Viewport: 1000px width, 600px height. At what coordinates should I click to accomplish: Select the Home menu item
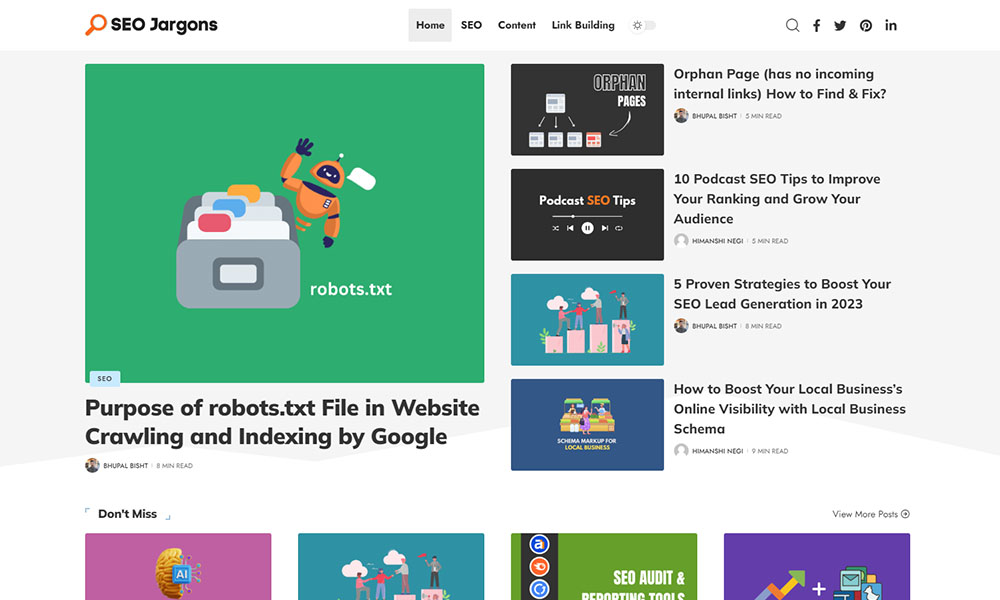[x=430, y=25]
